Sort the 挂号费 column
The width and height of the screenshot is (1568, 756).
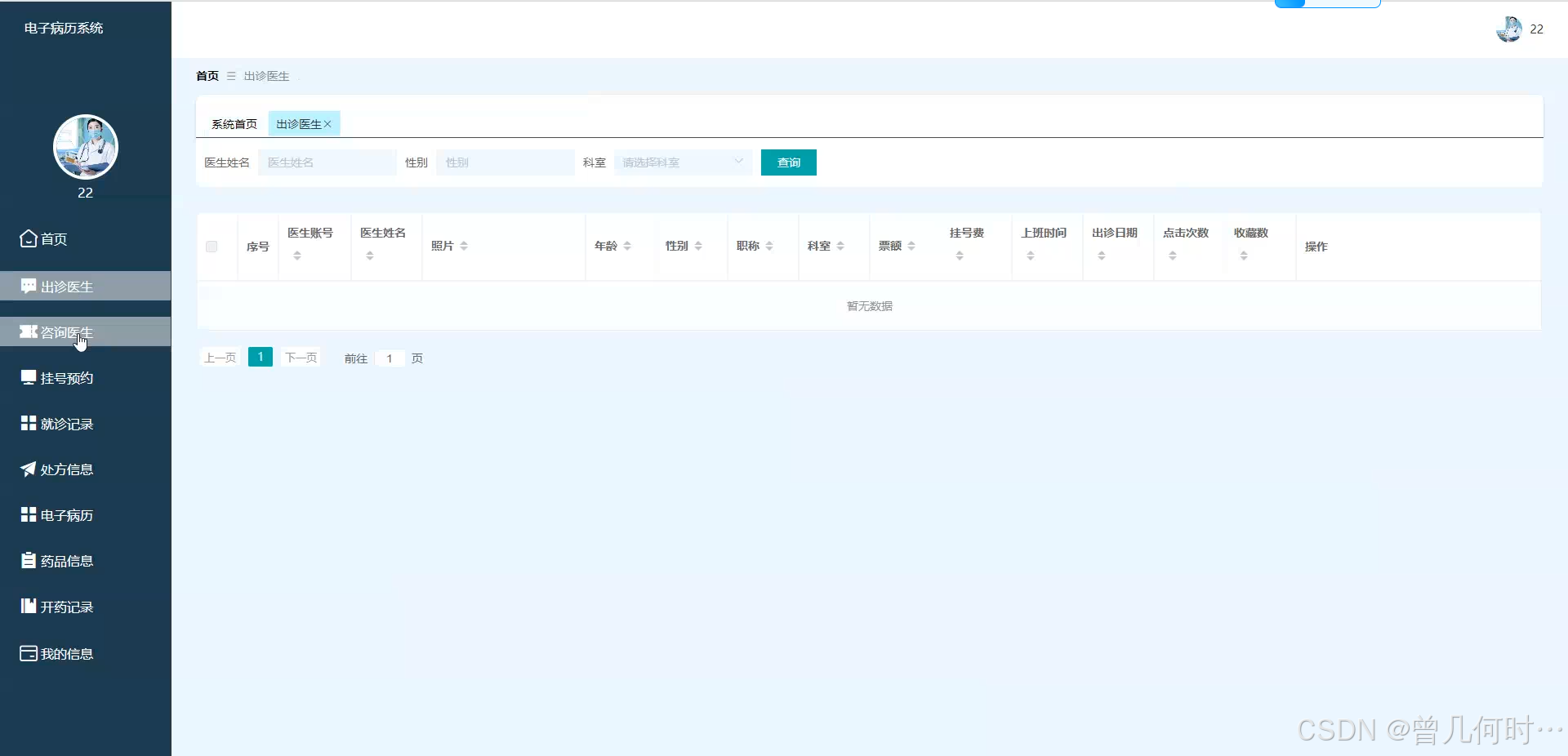958,254
